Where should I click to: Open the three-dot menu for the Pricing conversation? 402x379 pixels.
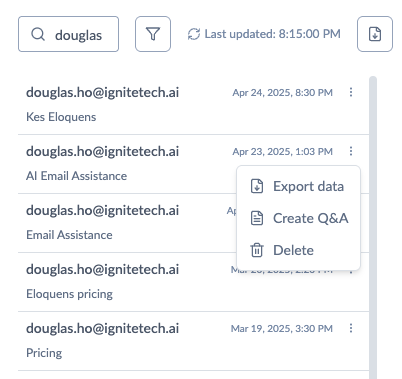[x=351, y=328]
